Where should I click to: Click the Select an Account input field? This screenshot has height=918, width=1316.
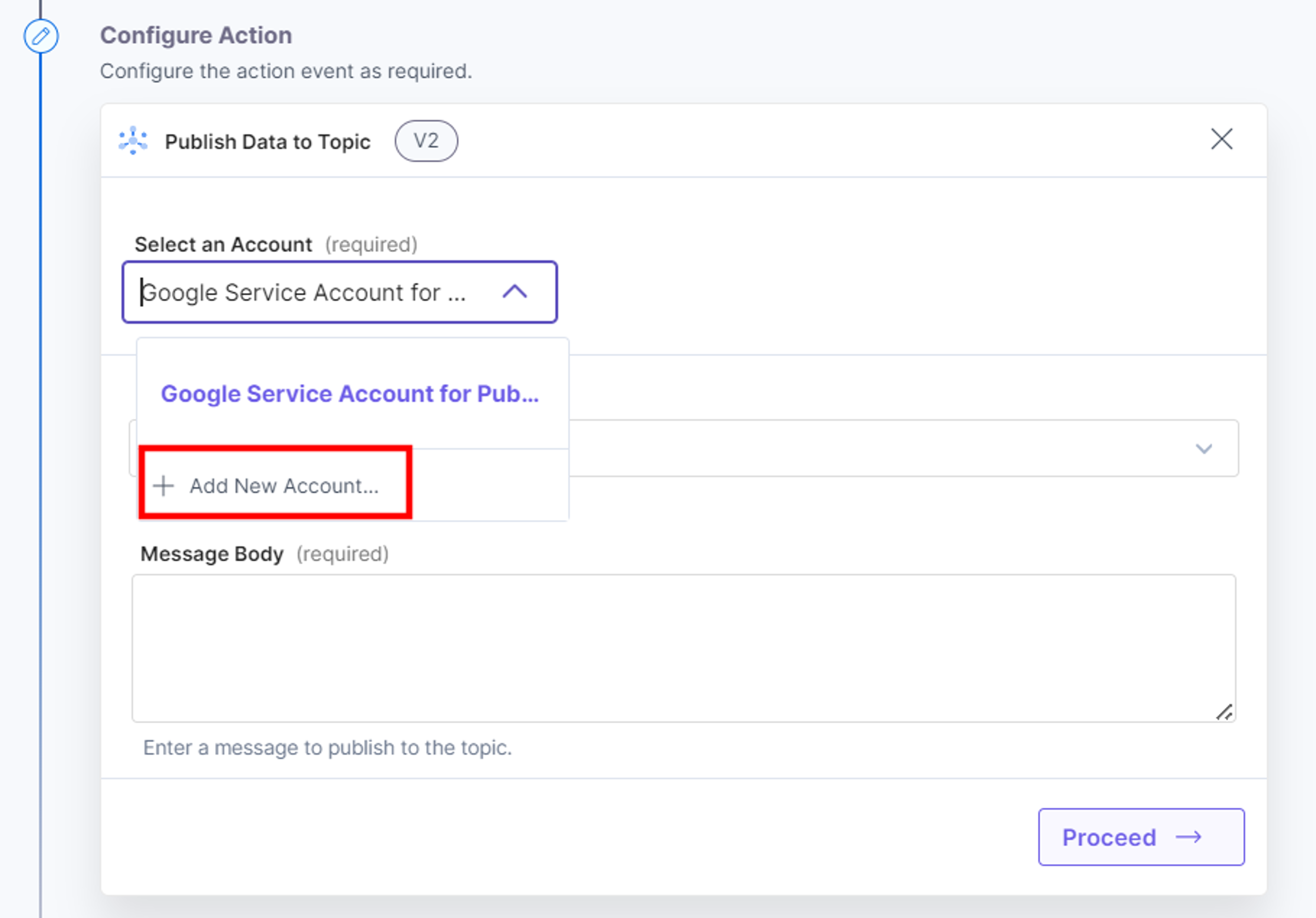[x=340, y=292]
